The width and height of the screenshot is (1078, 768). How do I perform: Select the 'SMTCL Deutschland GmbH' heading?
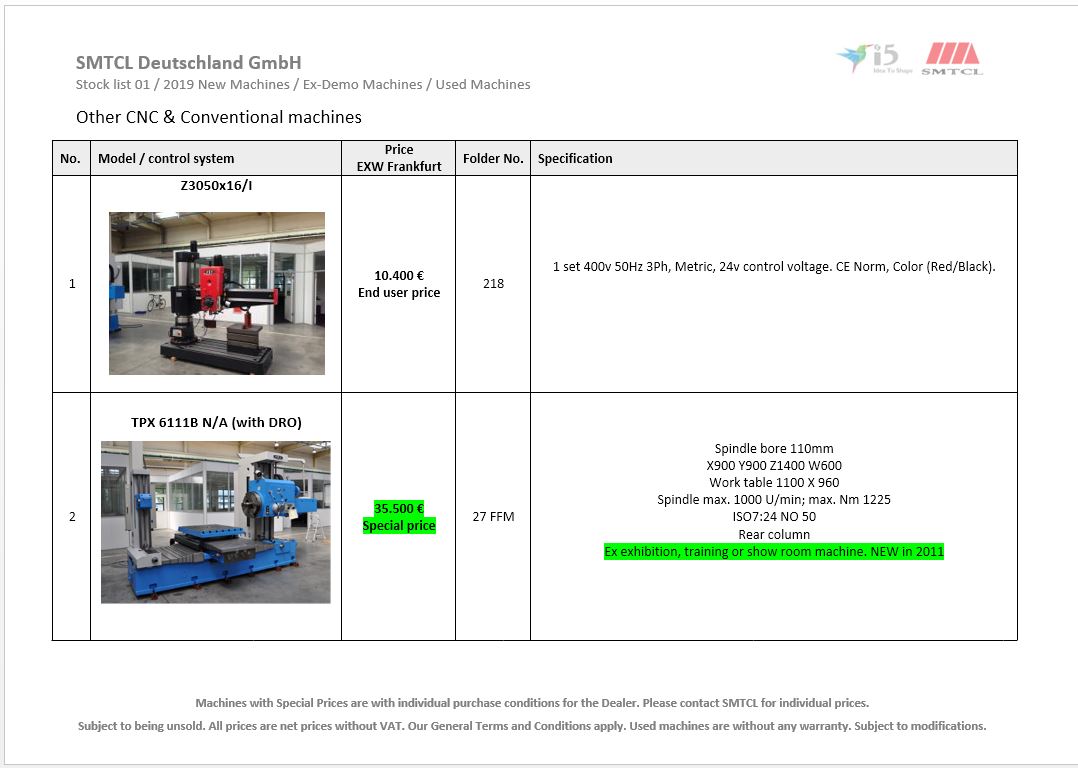coord(188,63)
